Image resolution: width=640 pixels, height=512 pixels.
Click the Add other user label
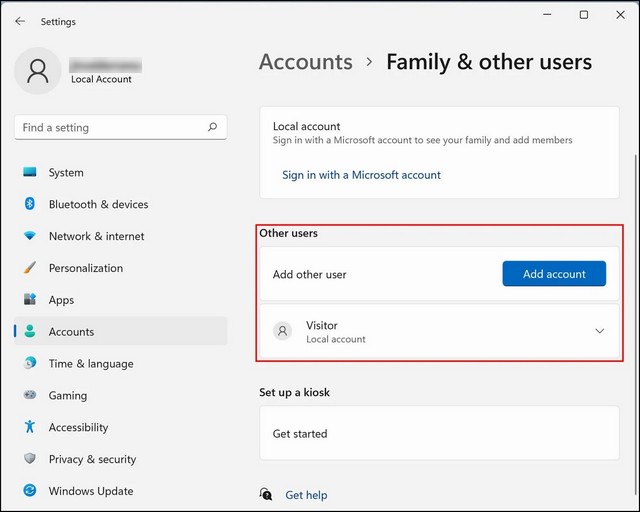(309, 274)
